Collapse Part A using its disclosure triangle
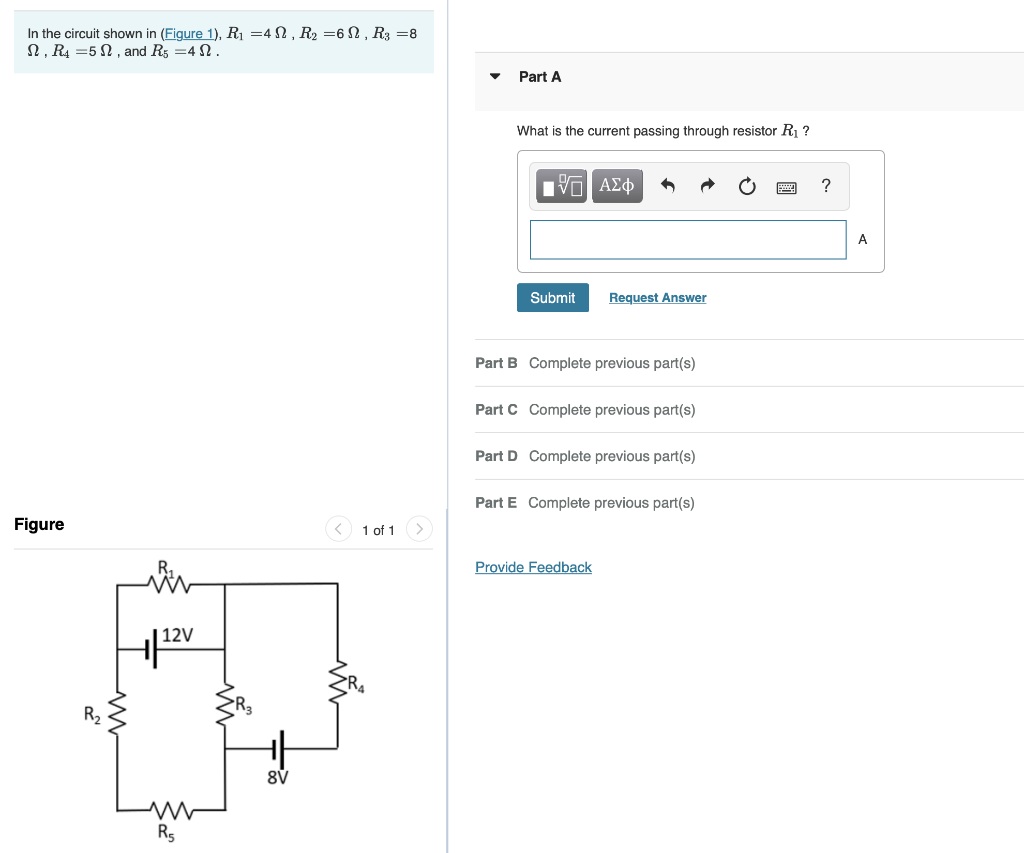This screenshot has width=1024, height=853. 494,76
